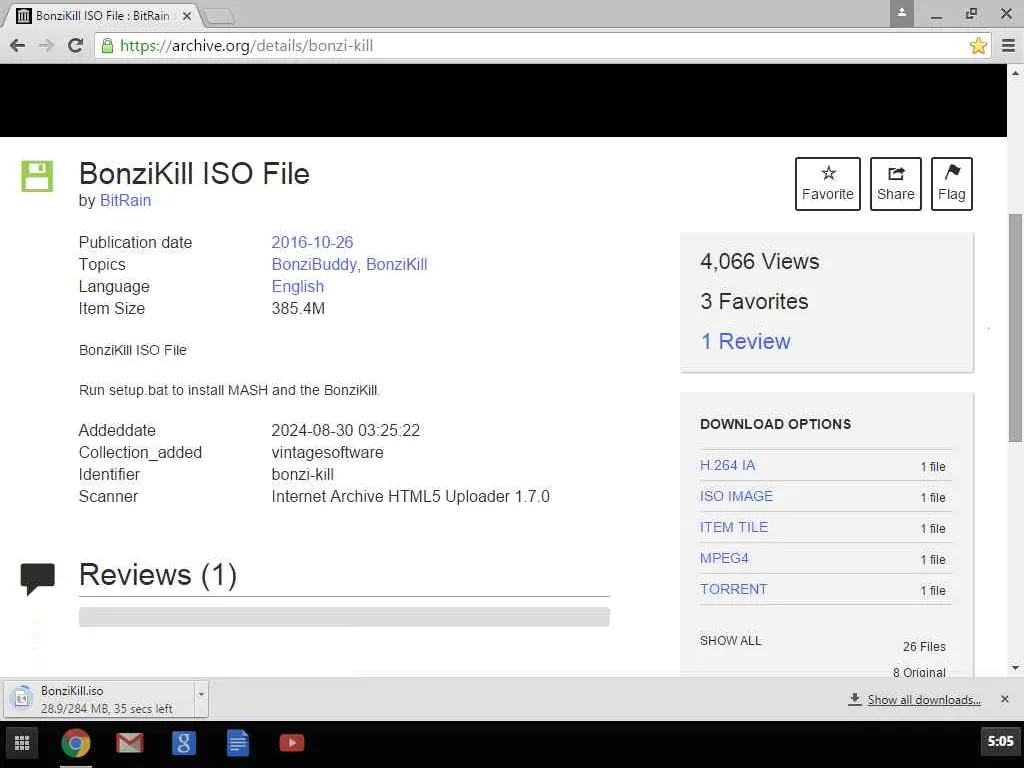Screen dimensions: 1024x768
Task: Click the green padlock security icon
Action: (x=107, y=45)
